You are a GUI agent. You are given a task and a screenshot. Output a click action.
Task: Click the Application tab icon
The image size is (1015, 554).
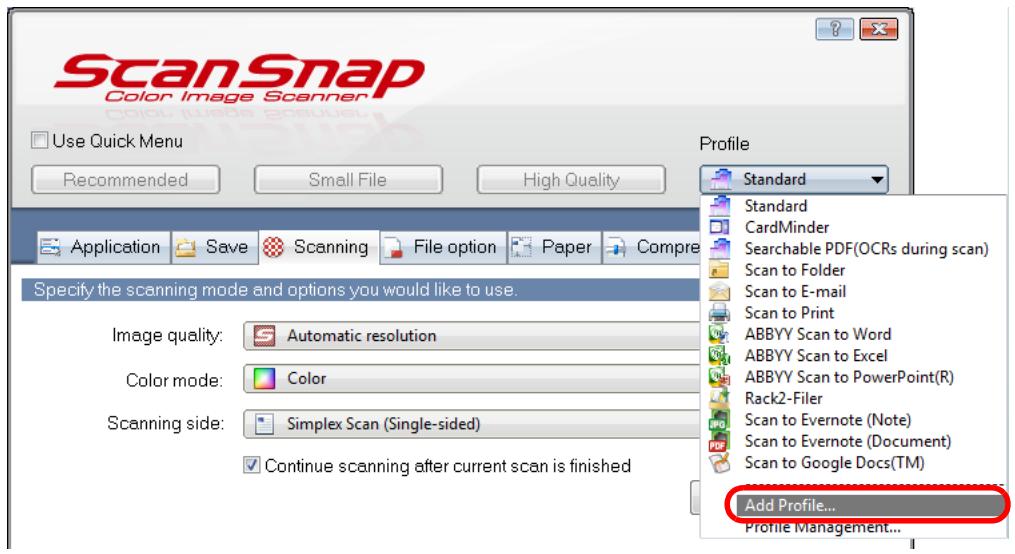coord(50,247)
